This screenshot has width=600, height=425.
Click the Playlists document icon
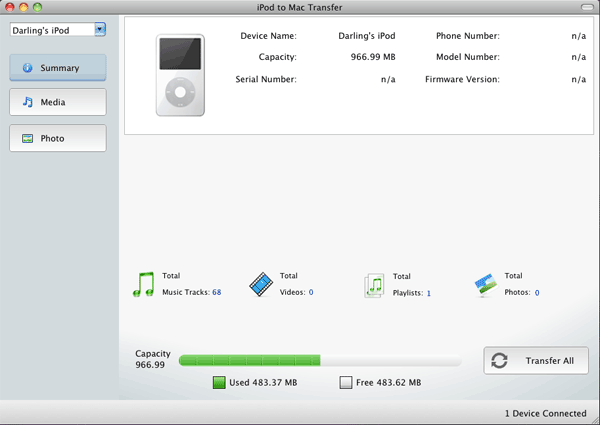coord(374,285)
